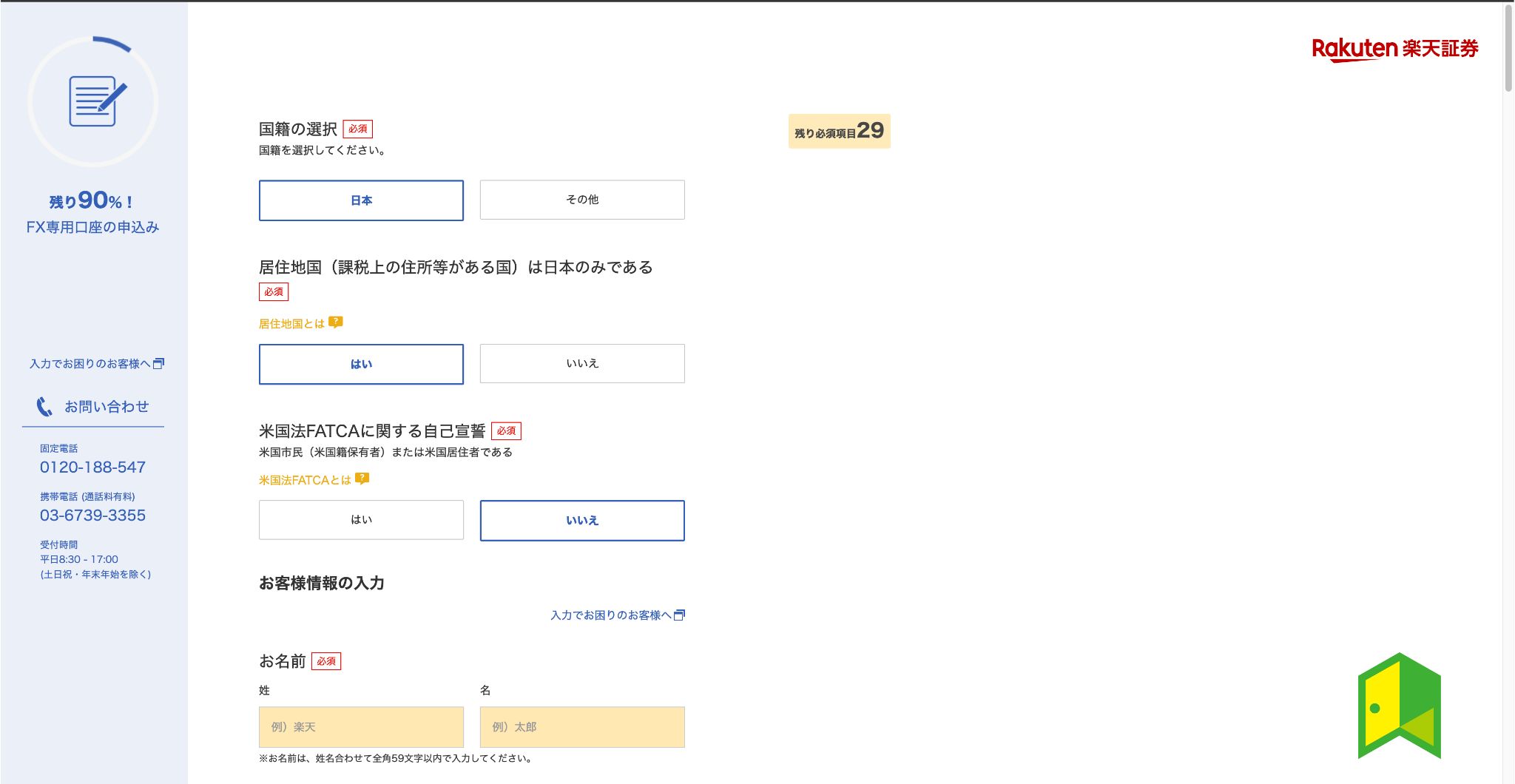Click the page vertical scrollbar thumb
Screen dimensions: 1515x784
(x=1508, y=48)
